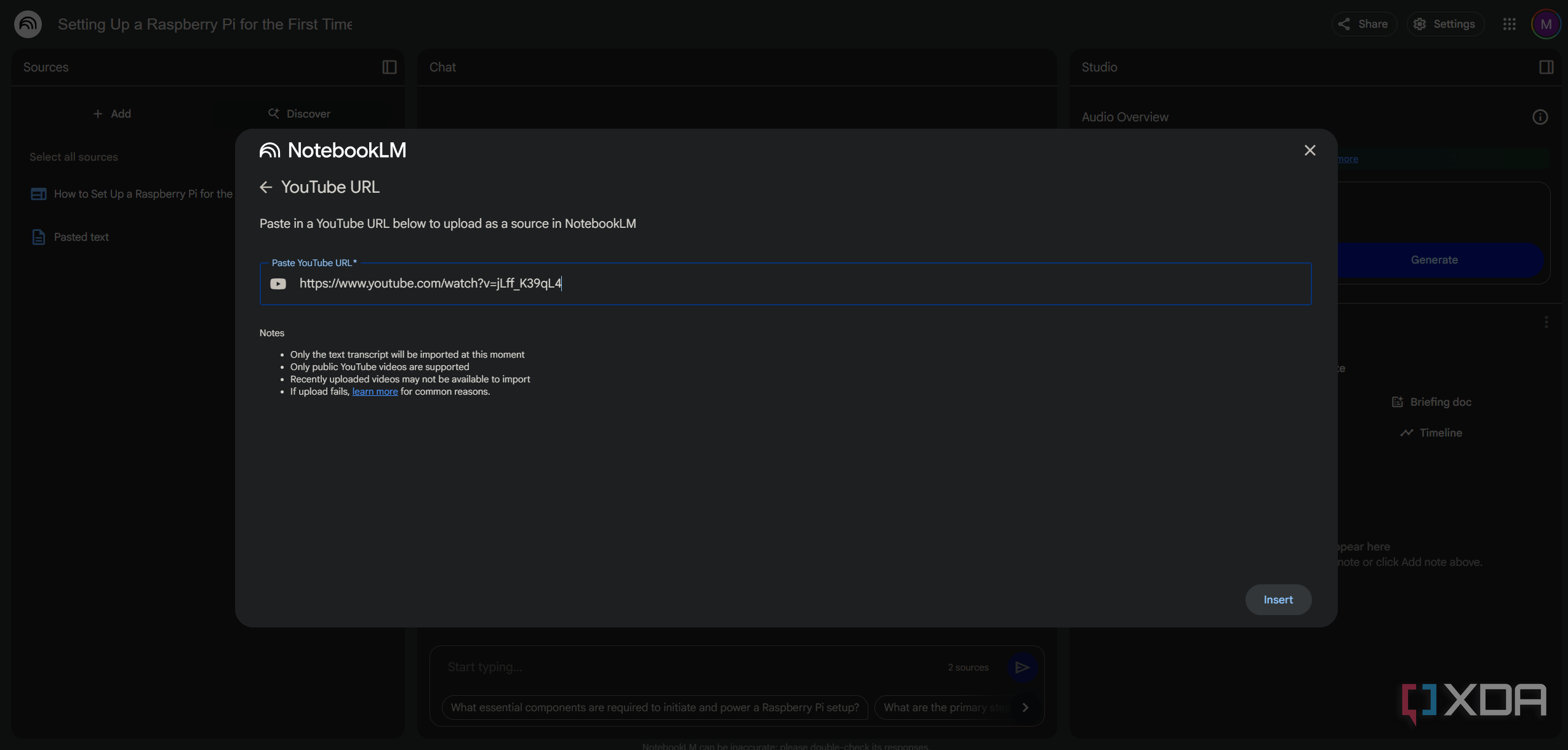1568x750 pixels.
Task: Click the Insert button
Action: coord(1278,600)
